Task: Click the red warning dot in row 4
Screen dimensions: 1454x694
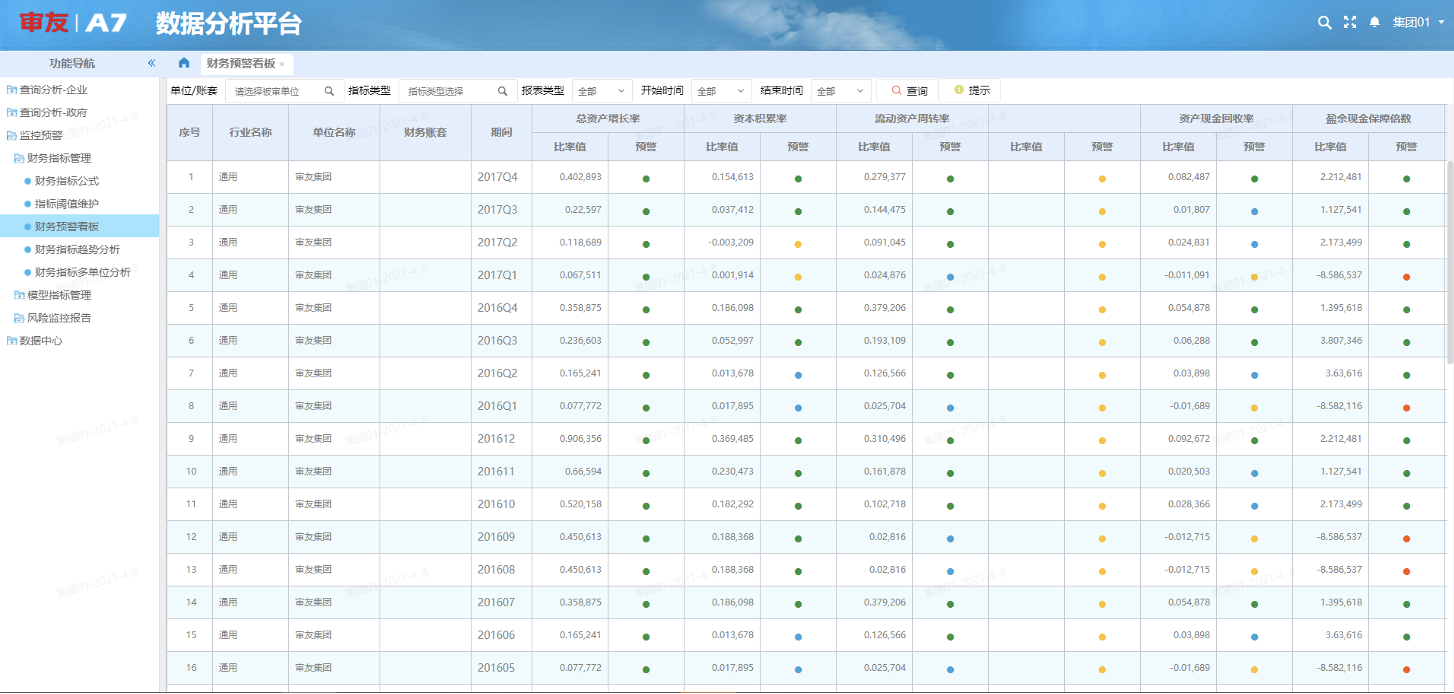Action: (1406, 277)
